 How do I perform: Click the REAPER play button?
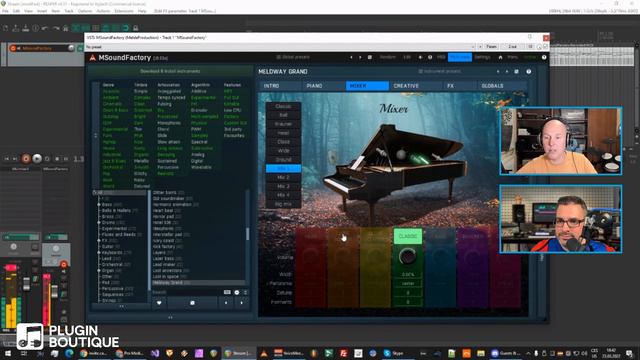click(37, 158)
